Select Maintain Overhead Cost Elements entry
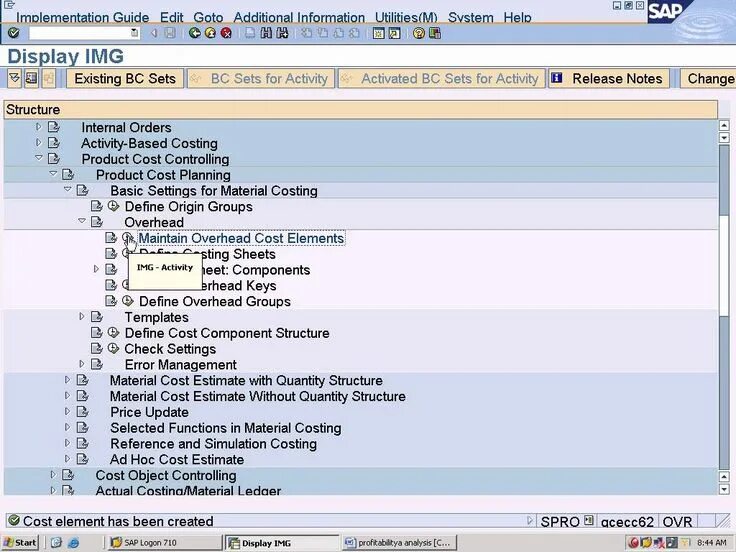The width and height of the screenshot is (736, 552). (x=241, y=238)
